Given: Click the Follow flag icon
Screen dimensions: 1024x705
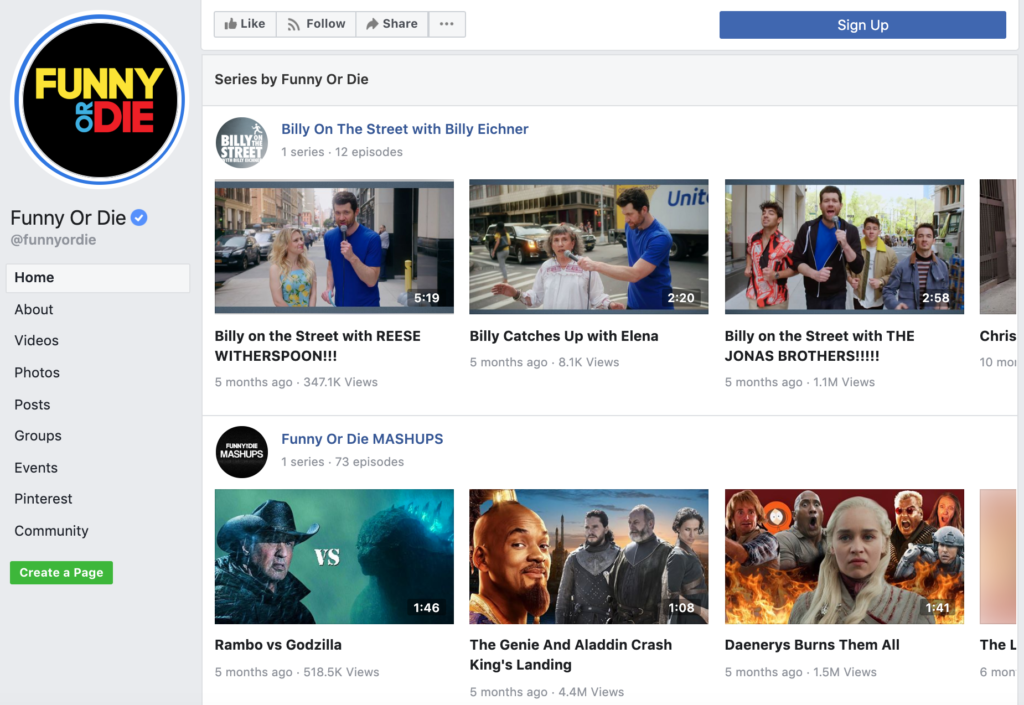Looking at the screenshot, I should point(296,23).
